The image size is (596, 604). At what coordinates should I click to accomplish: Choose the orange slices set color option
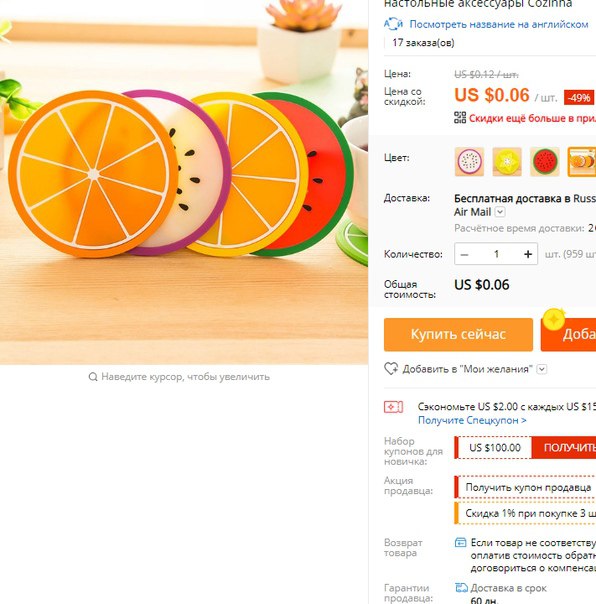(582, 162)
